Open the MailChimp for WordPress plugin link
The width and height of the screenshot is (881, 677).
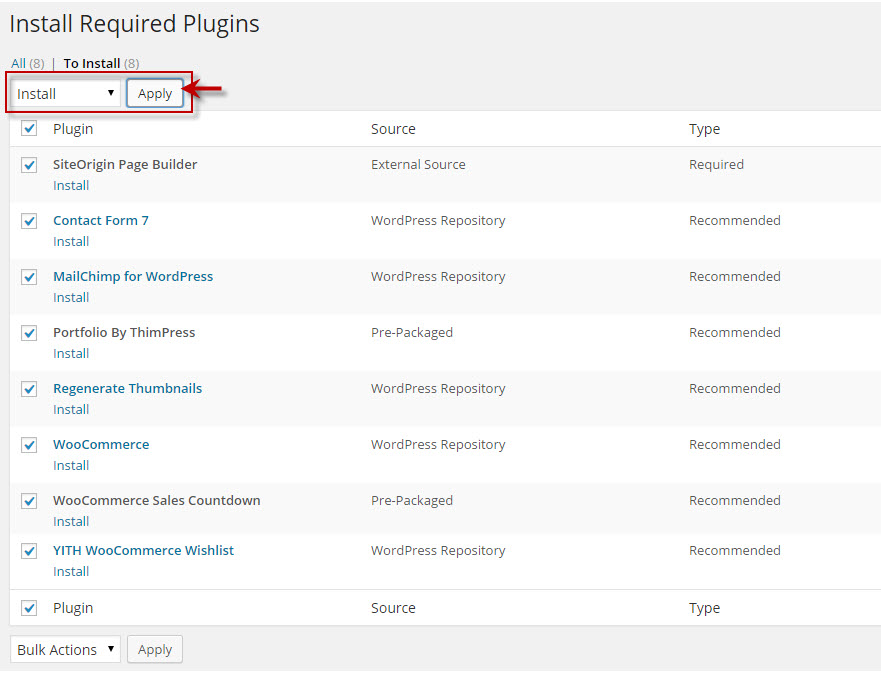(x=133, y=276)
